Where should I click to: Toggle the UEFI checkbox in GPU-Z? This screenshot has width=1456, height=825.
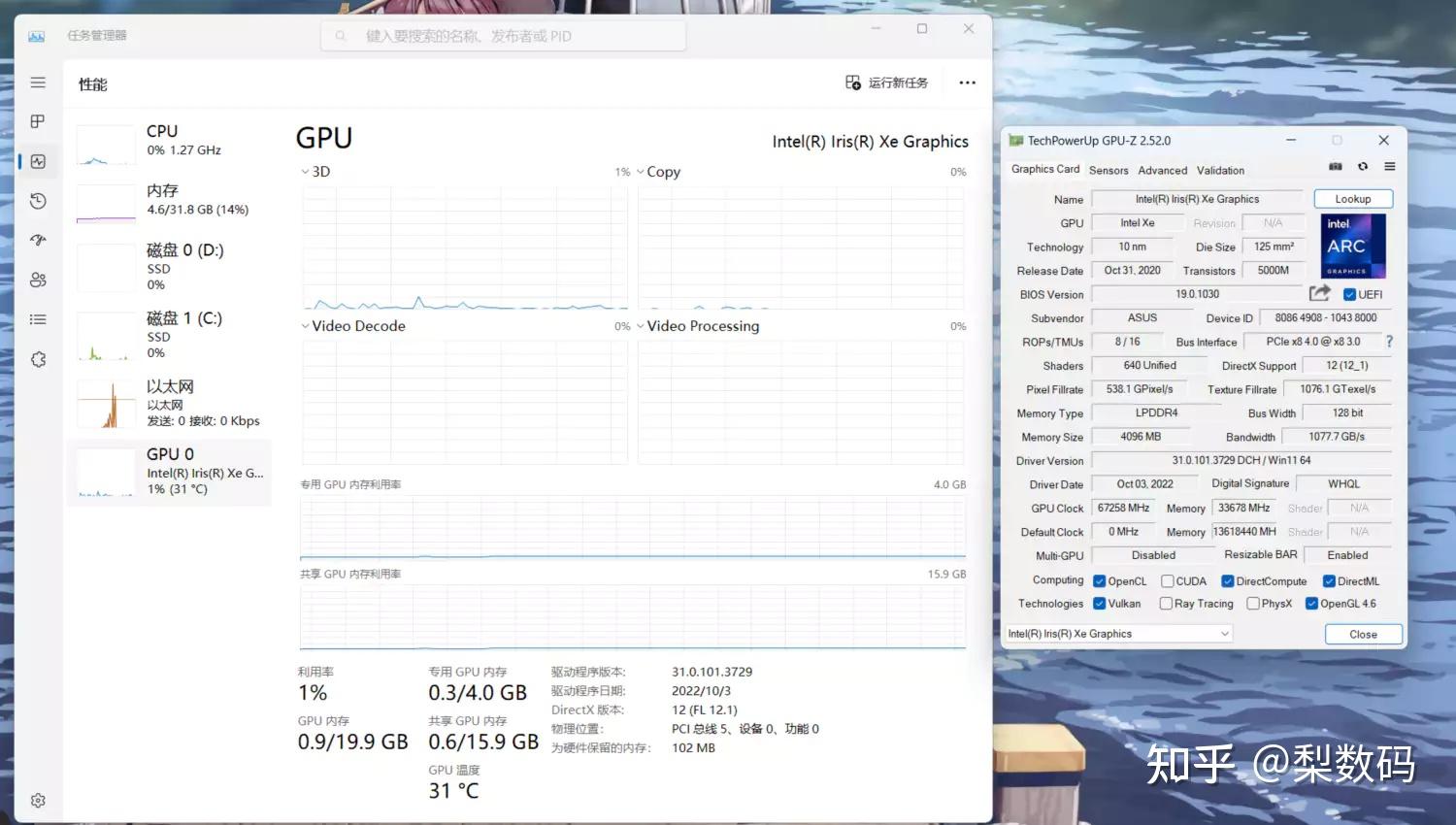(1349, 294)
